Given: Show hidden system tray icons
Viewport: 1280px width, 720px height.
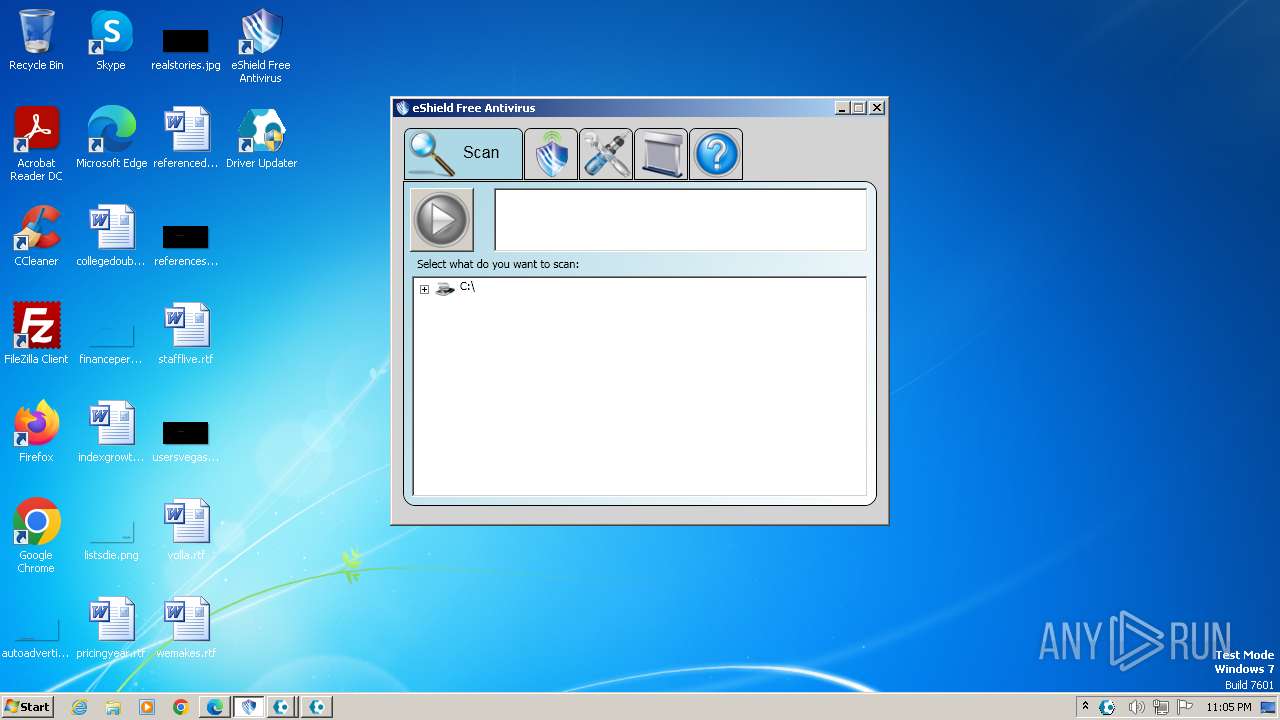Looking at the screenshot, I should [x=1085, y=706].
